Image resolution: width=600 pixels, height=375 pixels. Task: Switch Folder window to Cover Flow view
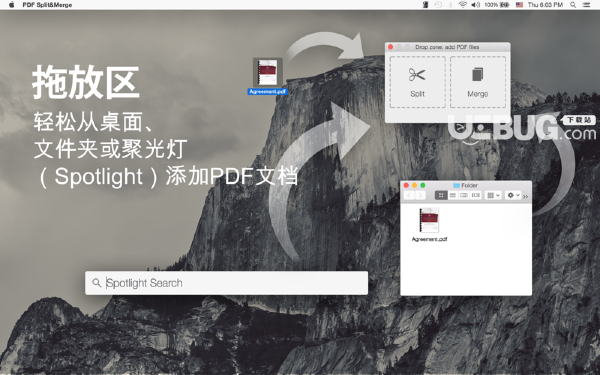[x=476, y=195]
